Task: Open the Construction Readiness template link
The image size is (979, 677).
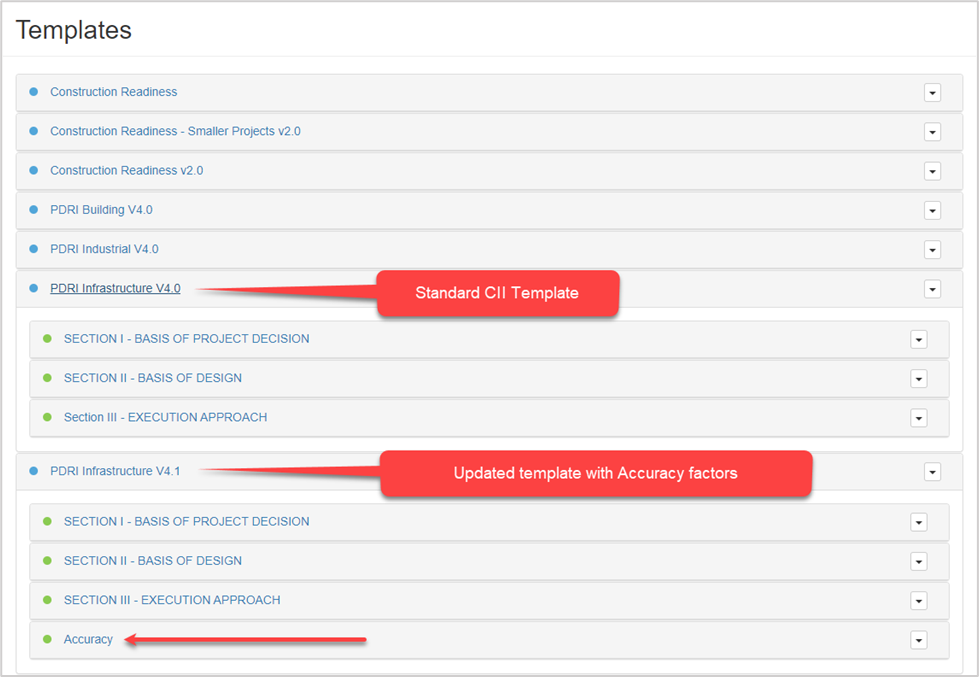Action: click(114, 92)
